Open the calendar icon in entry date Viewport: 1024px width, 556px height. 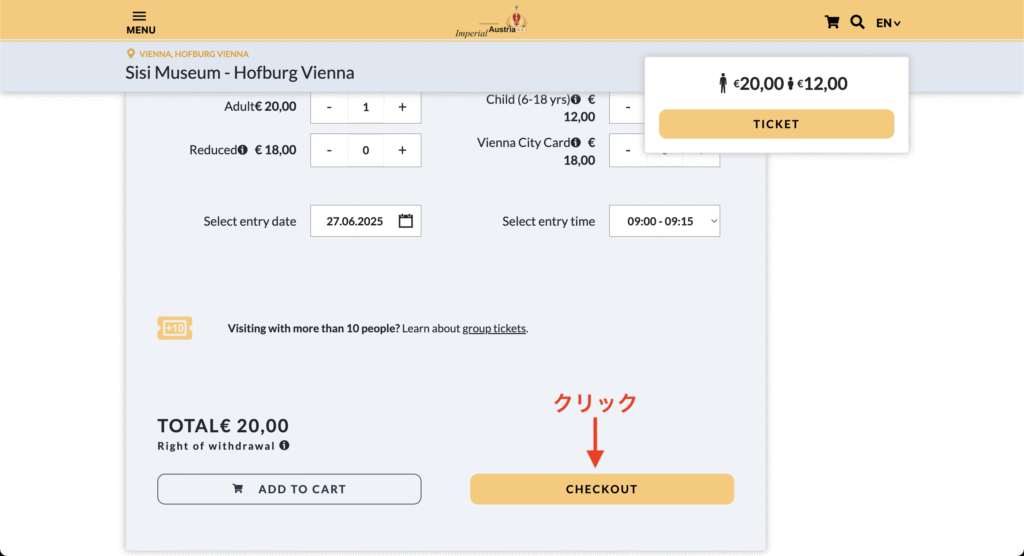(405, 221)
